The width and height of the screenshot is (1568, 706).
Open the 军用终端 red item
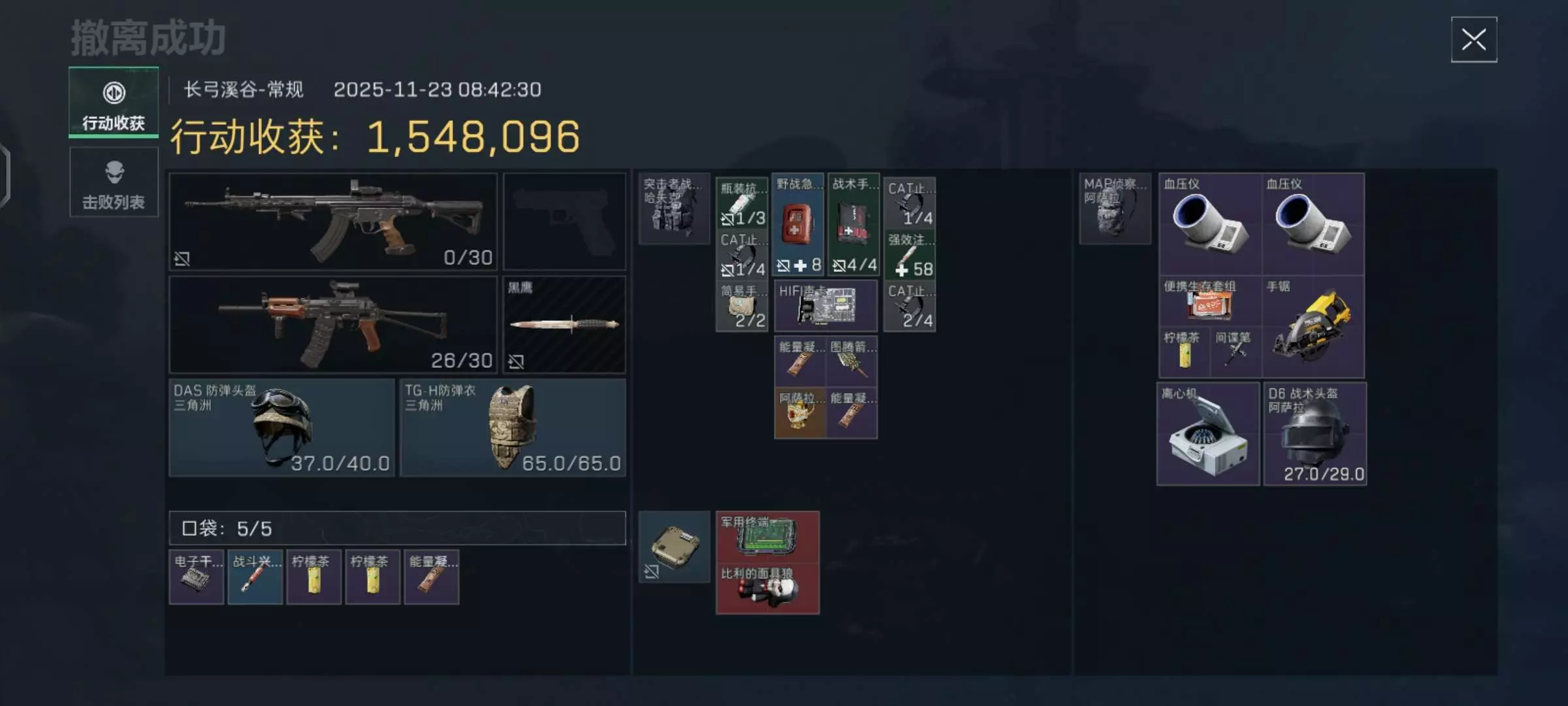point(768,537)
